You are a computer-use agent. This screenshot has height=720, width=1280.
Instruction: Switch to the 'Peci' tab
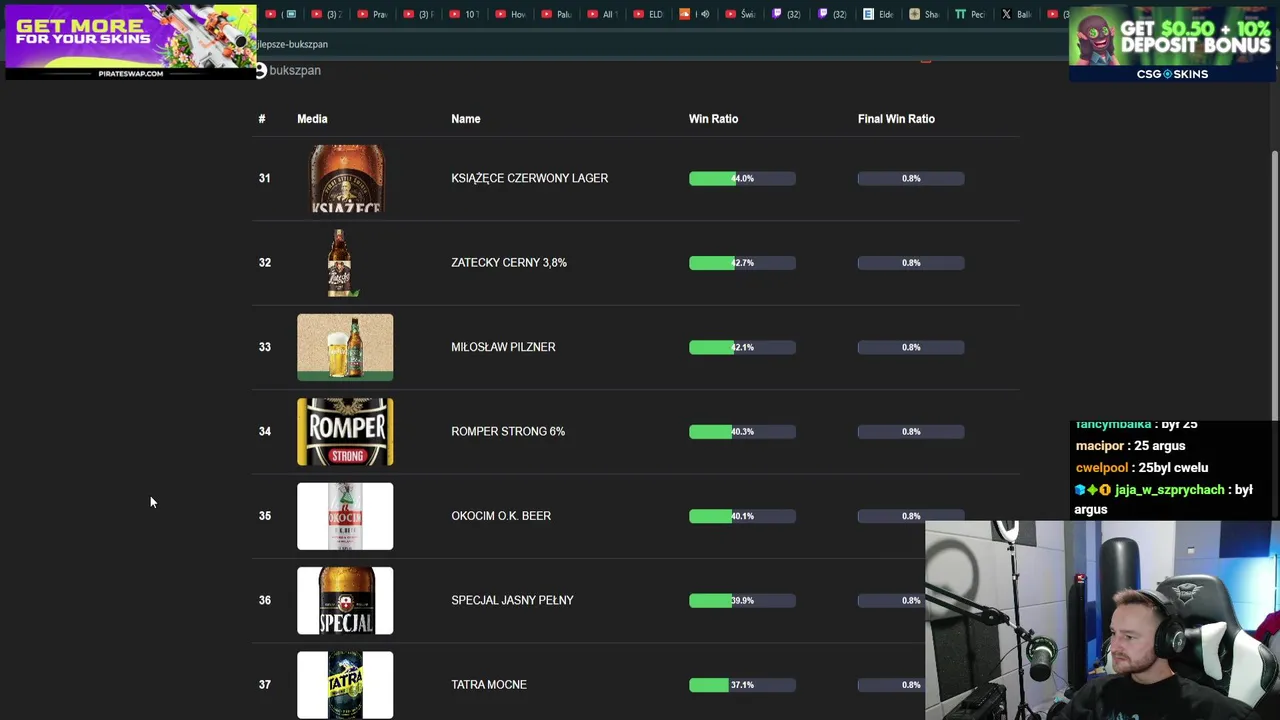[969, 14]
